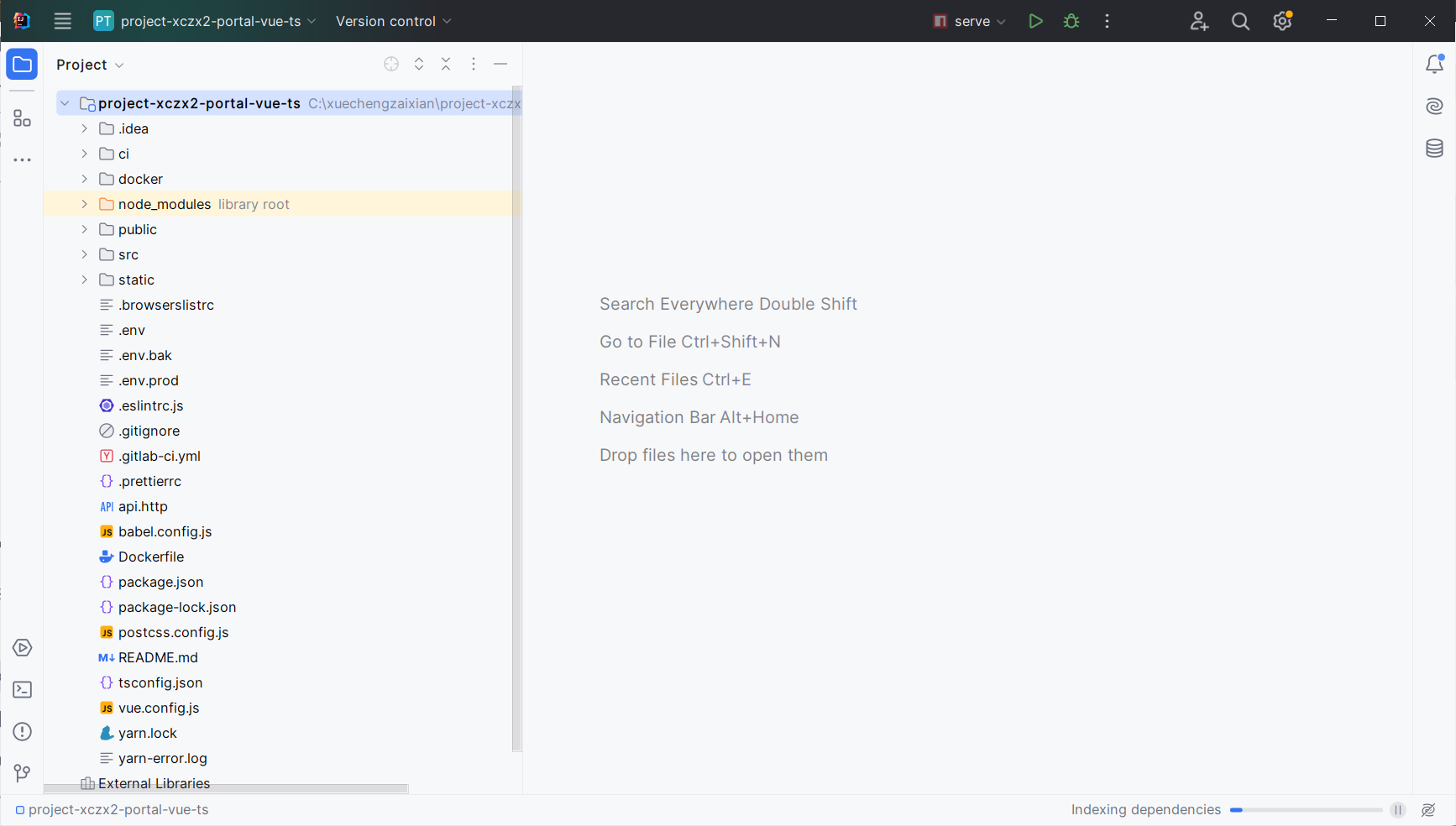
Task: Show more tool windows ellipsis
Action: [x=22, y=159]
